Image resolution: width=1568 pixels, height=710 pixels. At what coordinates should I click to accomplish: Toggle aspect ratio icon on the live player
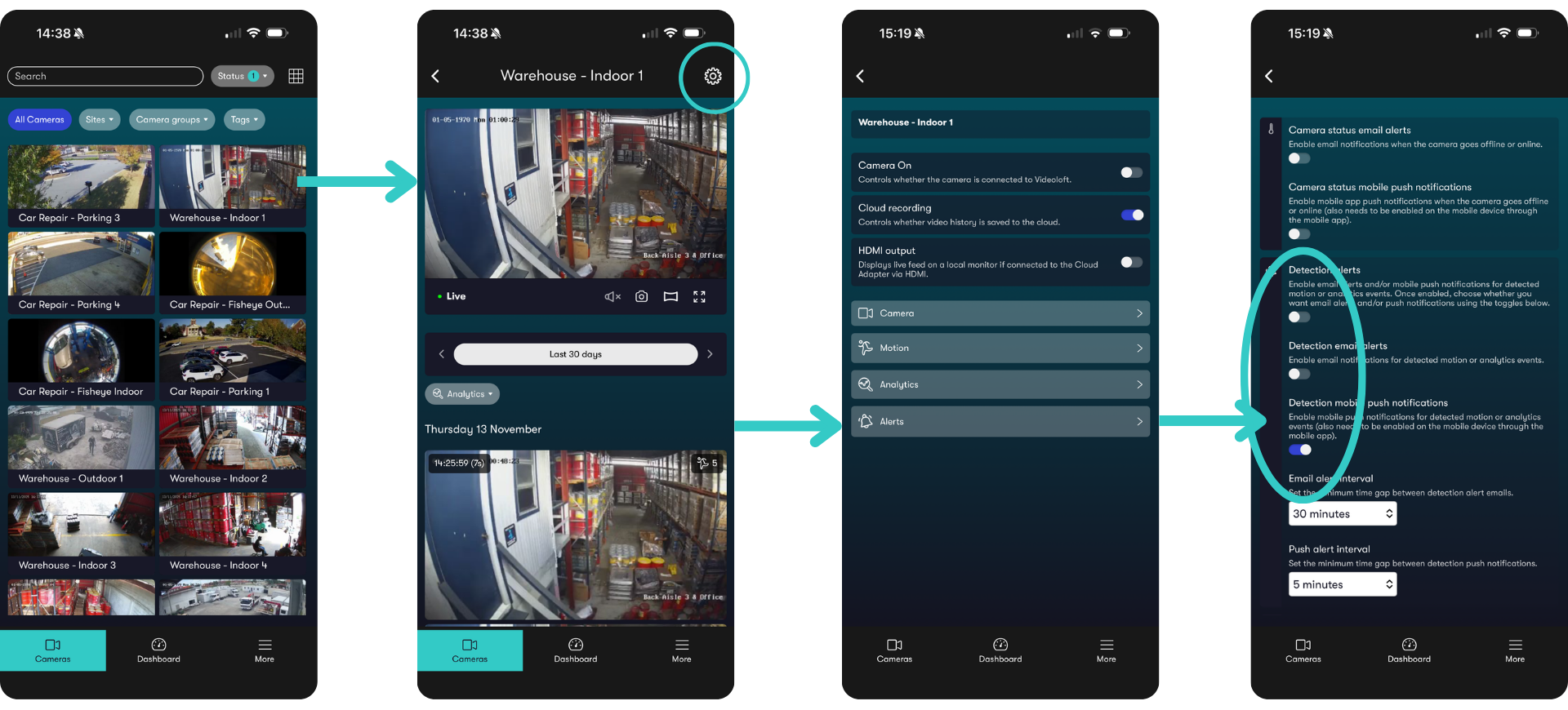[670, 296]
